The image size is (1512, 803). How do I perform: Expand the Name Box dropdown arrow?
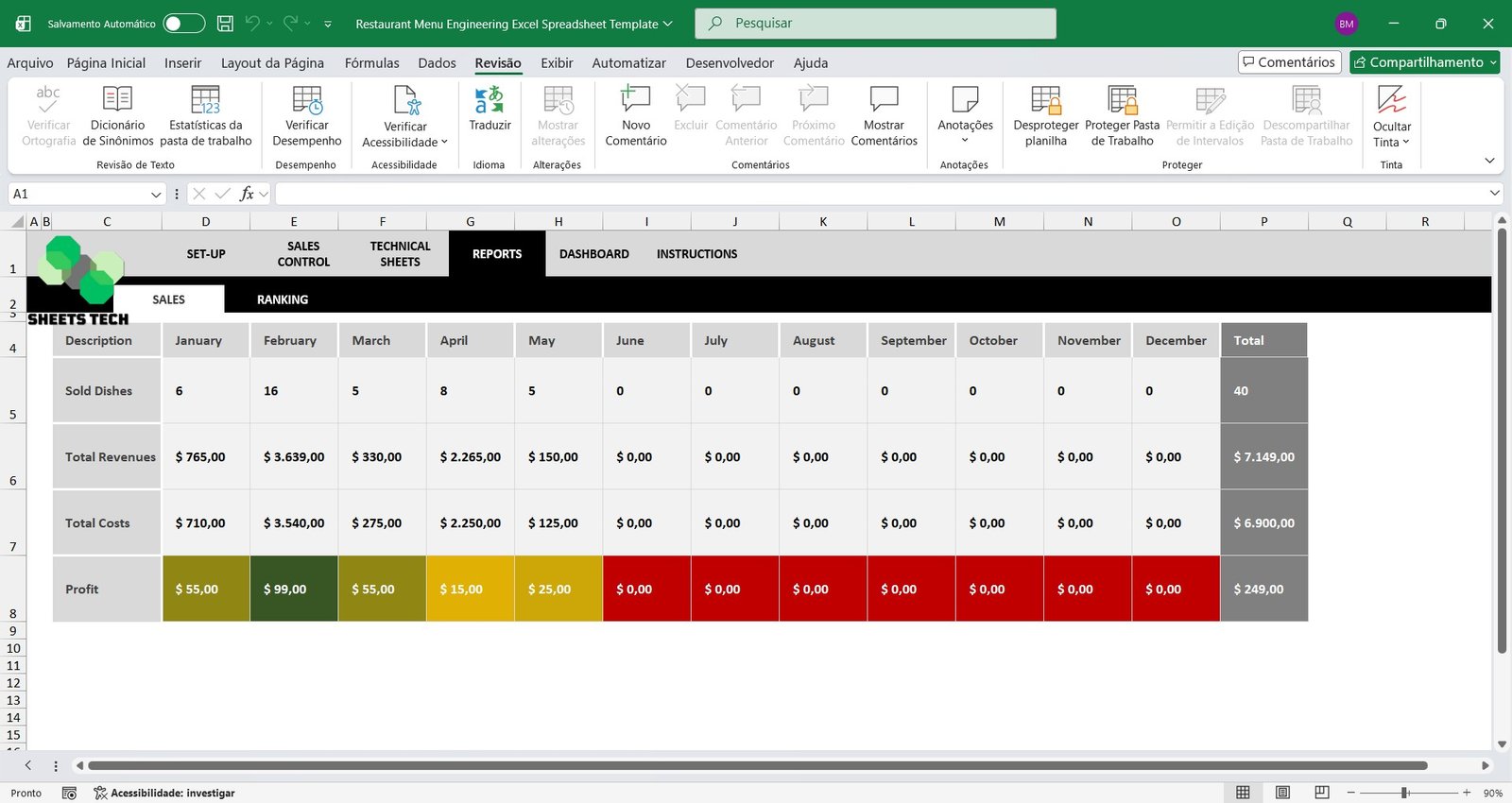click(156, 195)
